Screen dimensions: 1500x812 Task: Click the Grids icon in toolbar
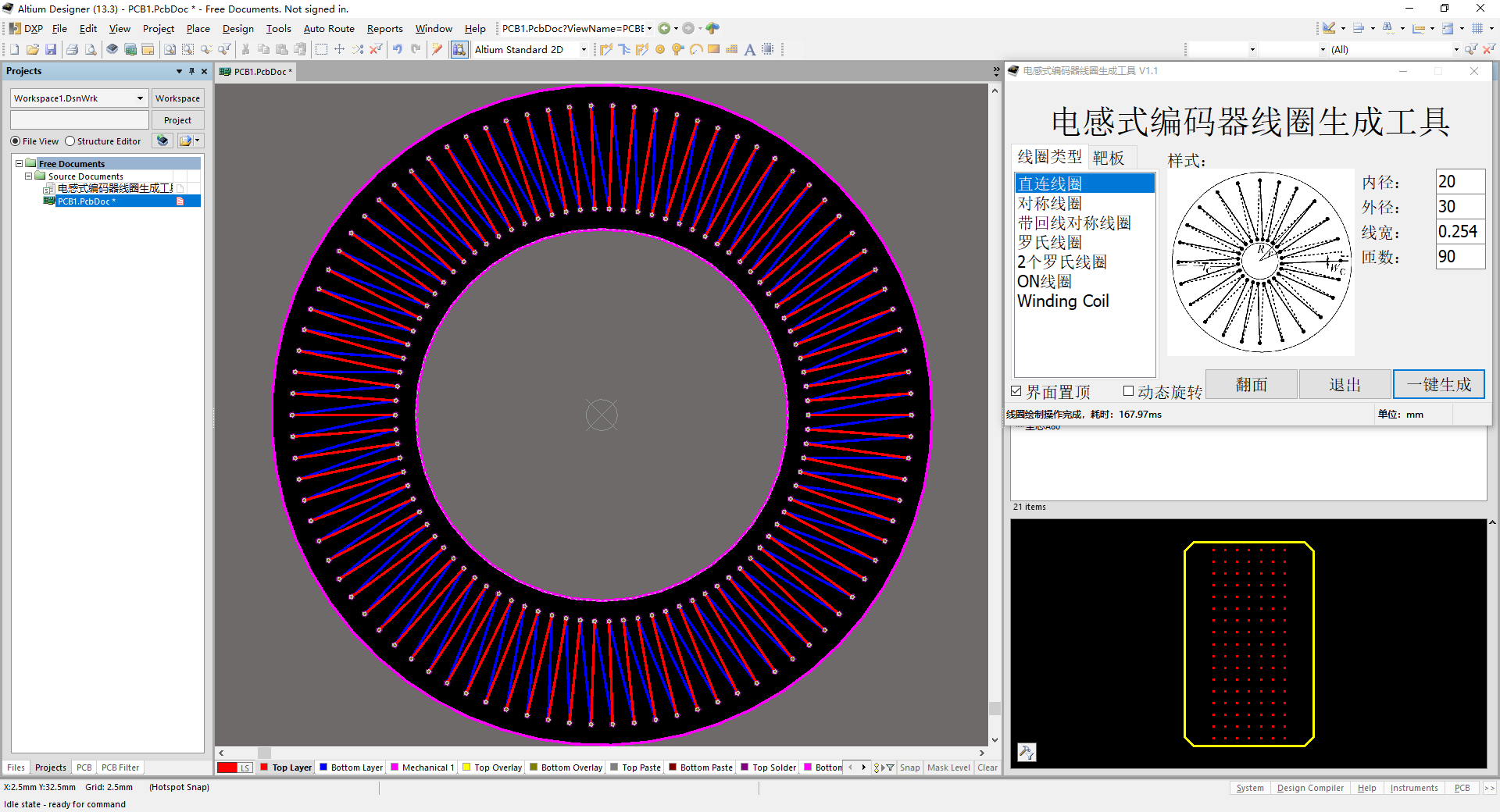1477,28
